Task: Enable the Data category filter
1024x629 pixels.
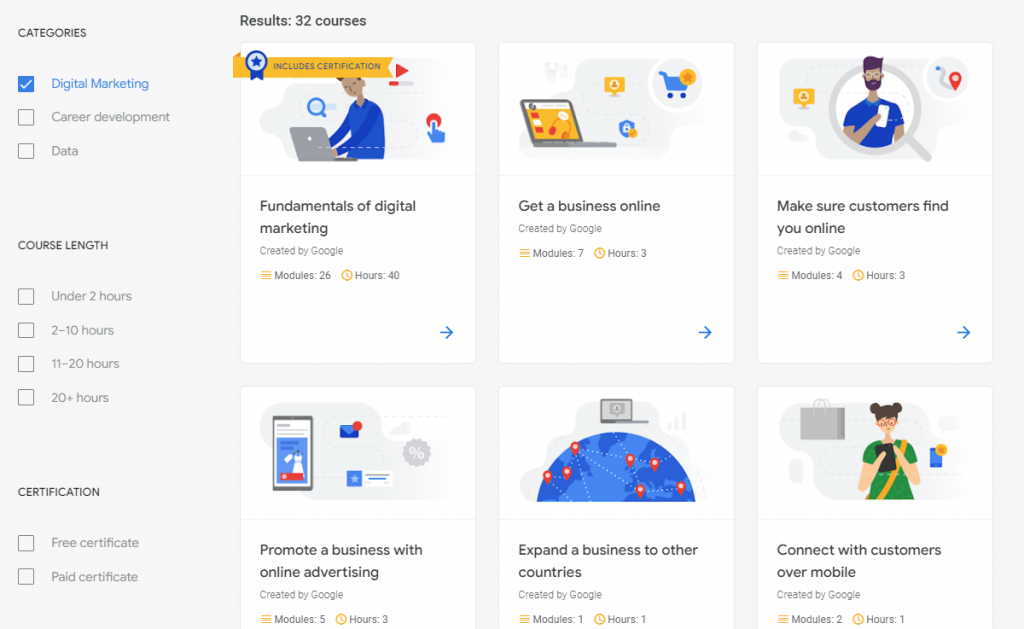Action: 26,152
